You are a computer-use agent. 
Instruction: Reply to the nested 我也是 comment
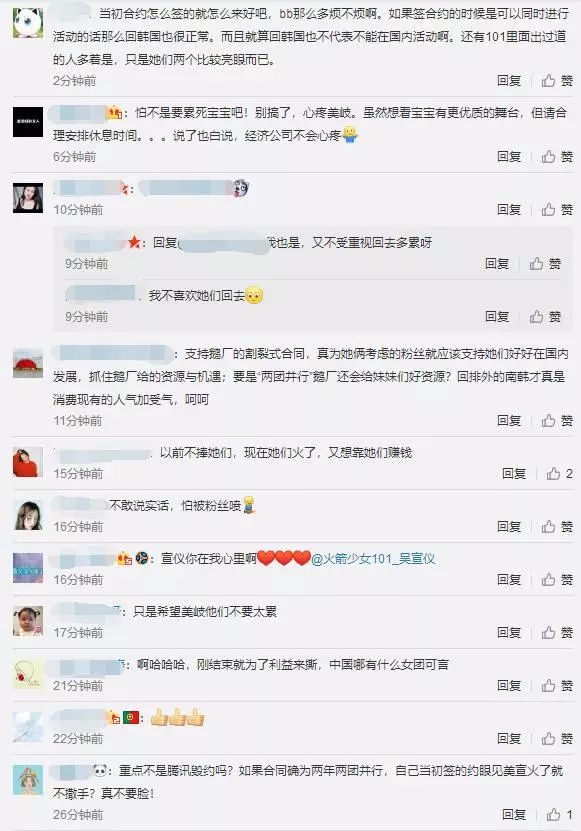[497, 263]
